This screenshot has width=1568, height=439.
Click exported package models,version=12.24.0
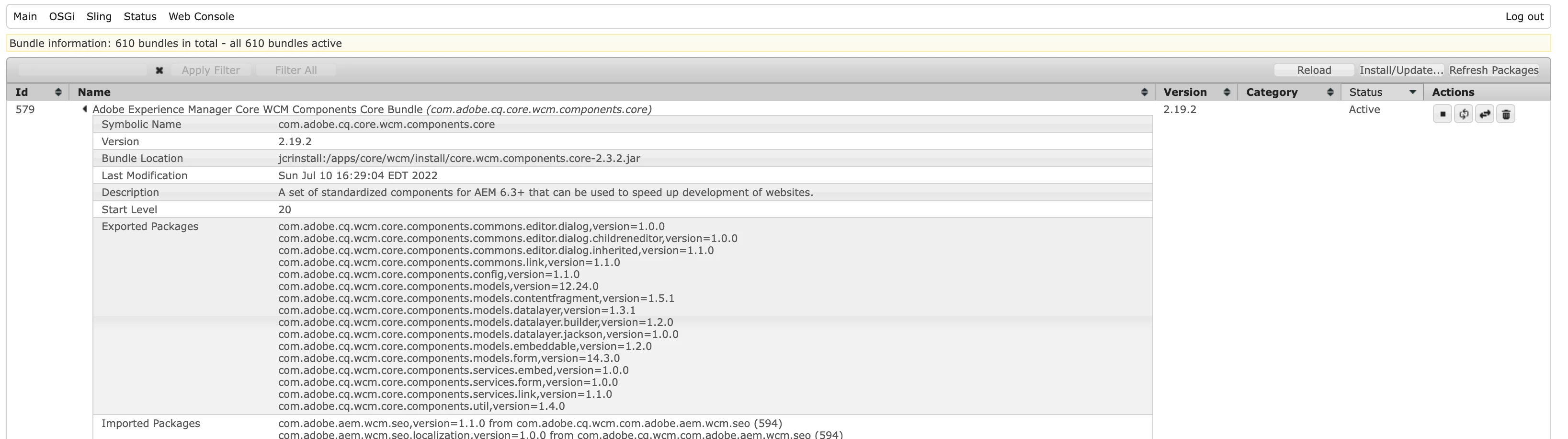(438, 286)
